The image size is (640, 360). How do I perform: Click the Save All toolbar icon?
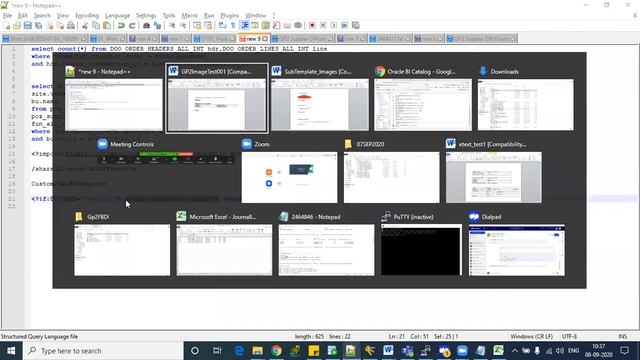(x=38, y=26)
